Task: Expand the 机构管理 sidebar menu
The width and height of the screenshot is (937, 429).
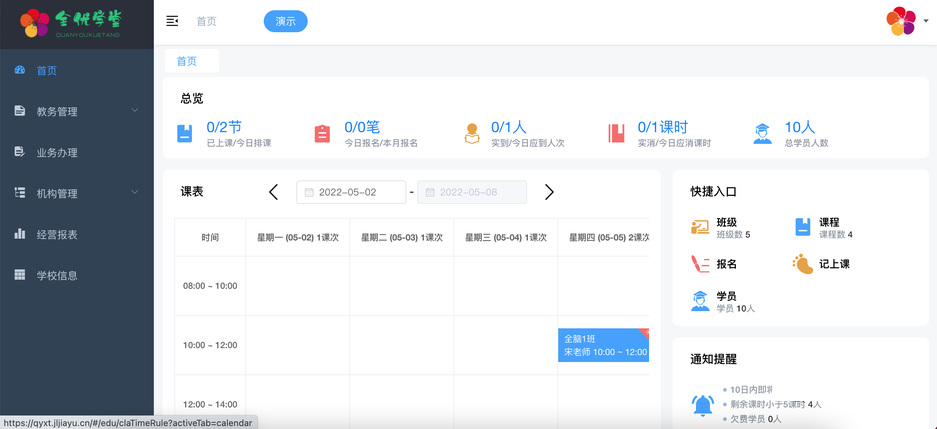Action: tap(77, 194)
